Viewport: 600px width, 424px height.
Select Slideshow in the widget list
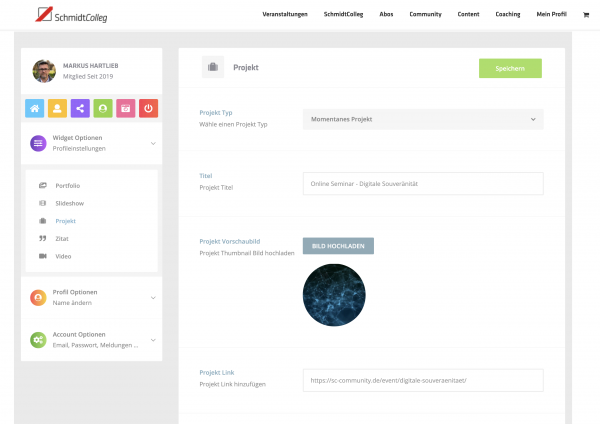pos(69,203)
